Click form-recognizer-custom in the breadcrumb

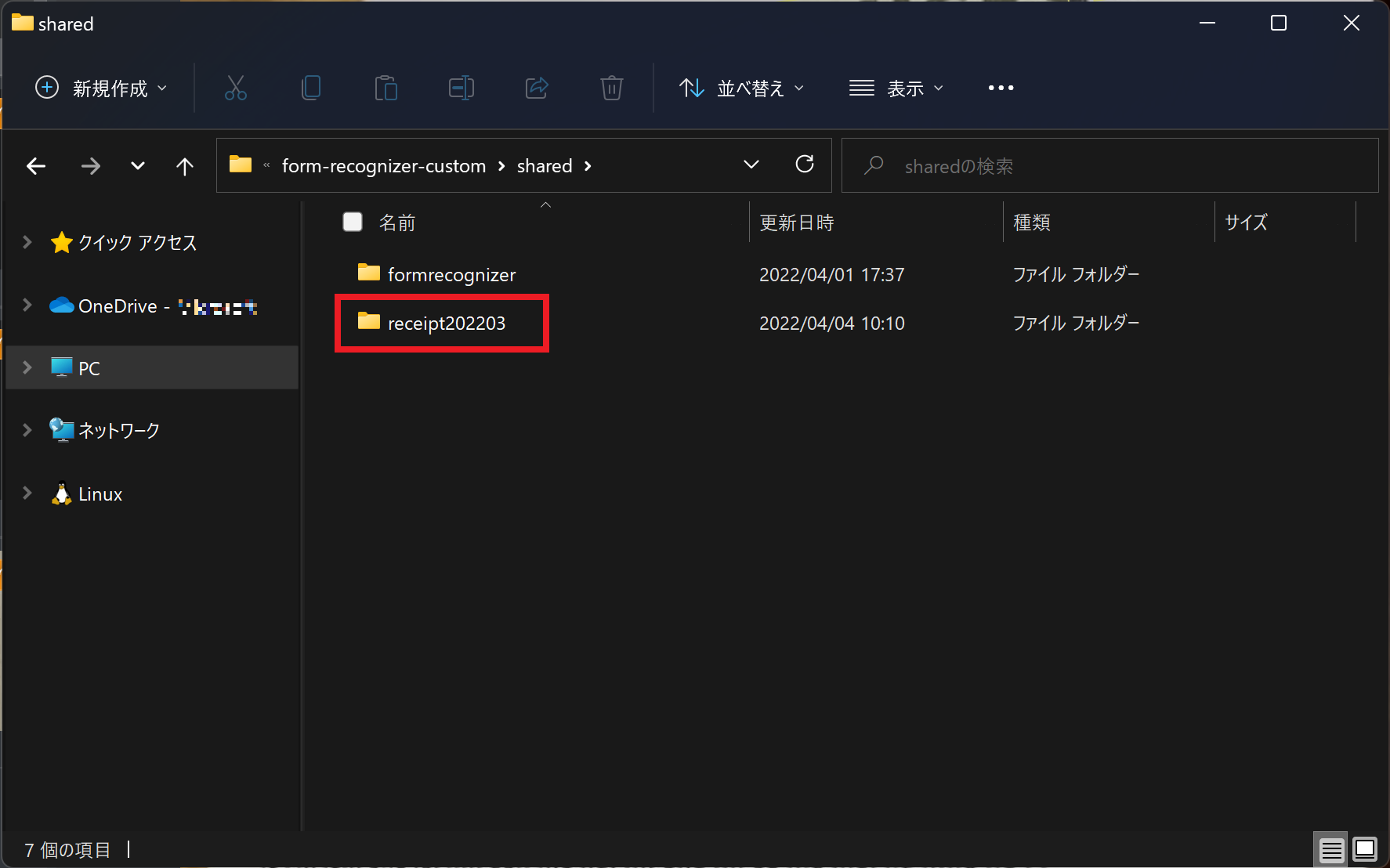(384, 166)
